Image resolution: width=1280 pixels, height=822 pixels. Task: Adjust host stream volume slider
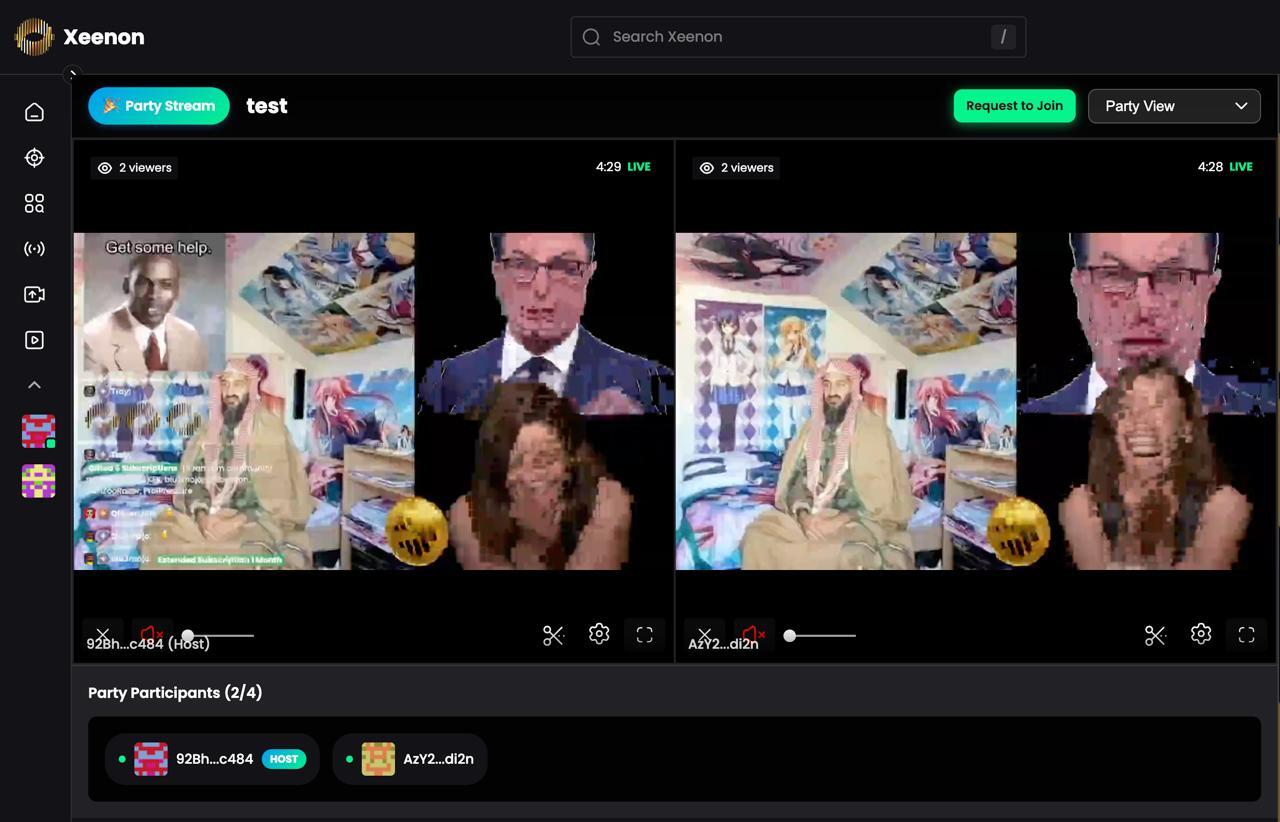click(219, 635)
